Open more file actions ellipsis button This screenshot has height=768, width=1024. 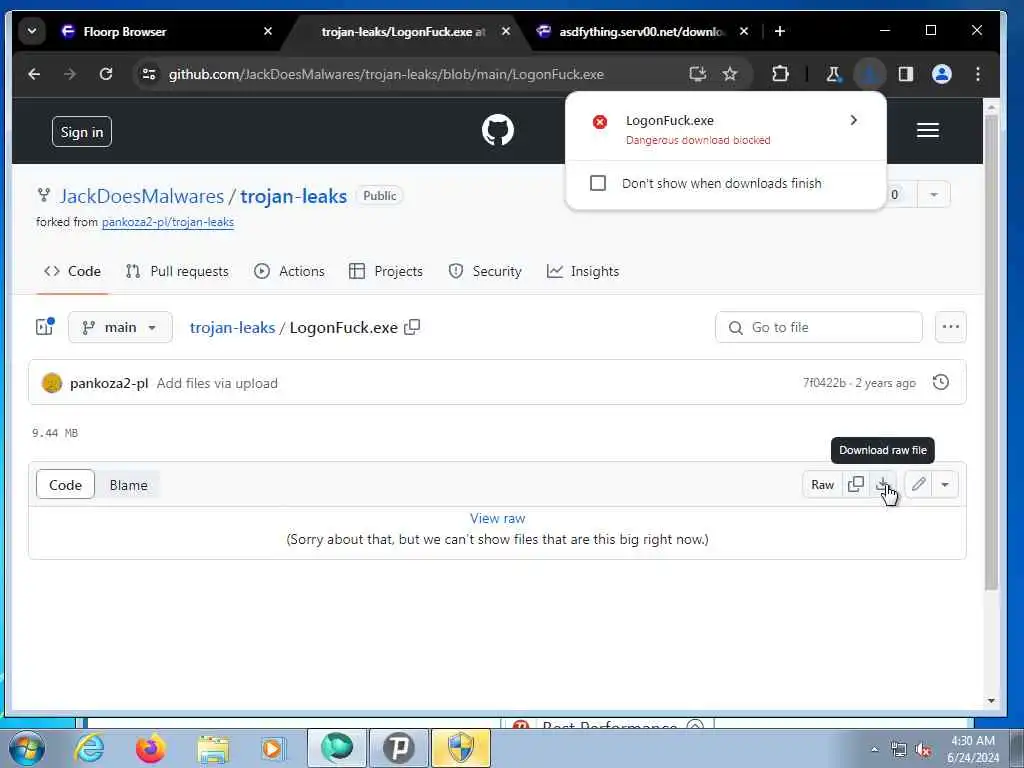pyautogui.click(x=950, y=327)
